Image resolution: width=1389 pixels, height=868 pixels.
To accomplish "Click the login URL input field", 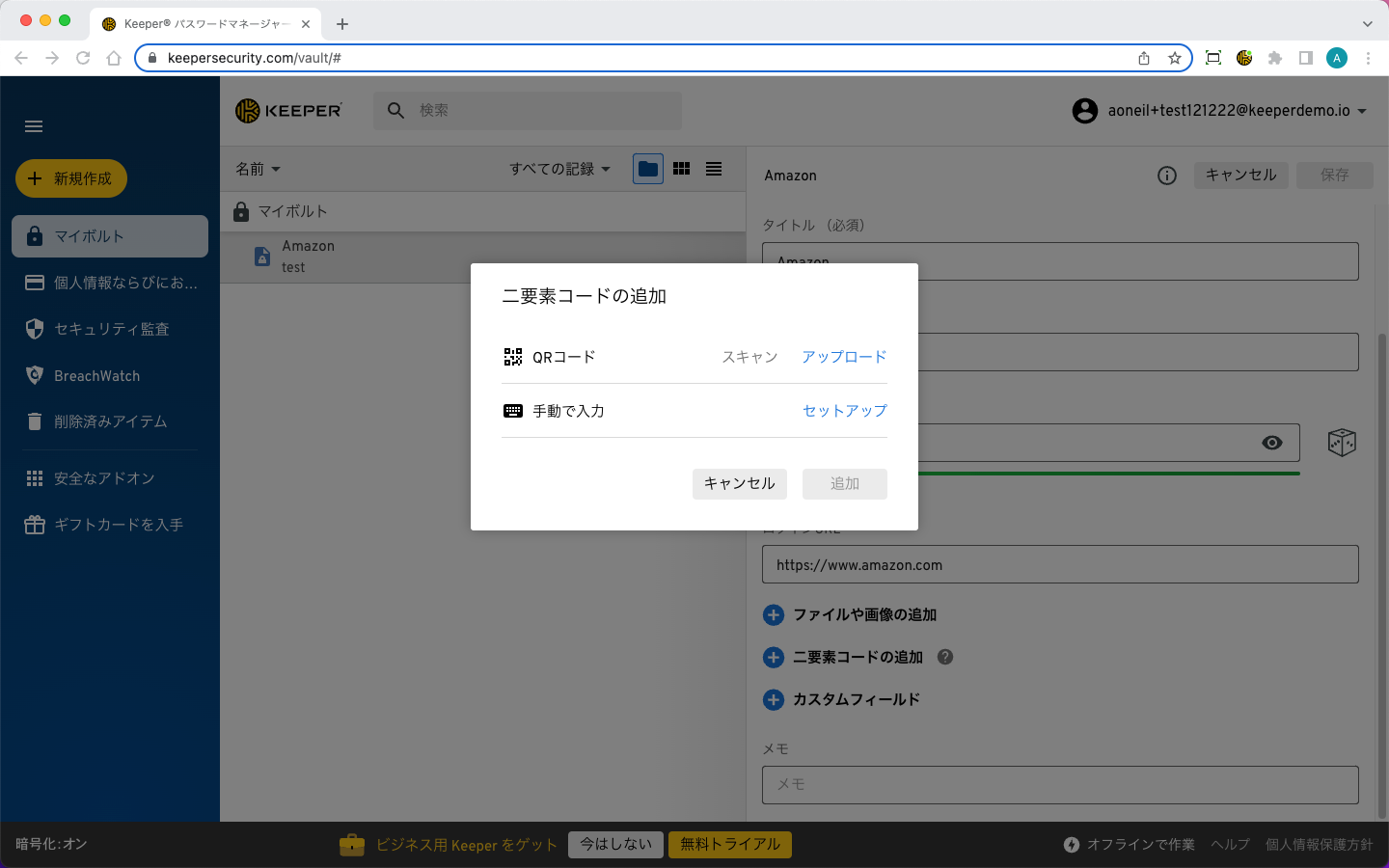I will point(1059,565).
